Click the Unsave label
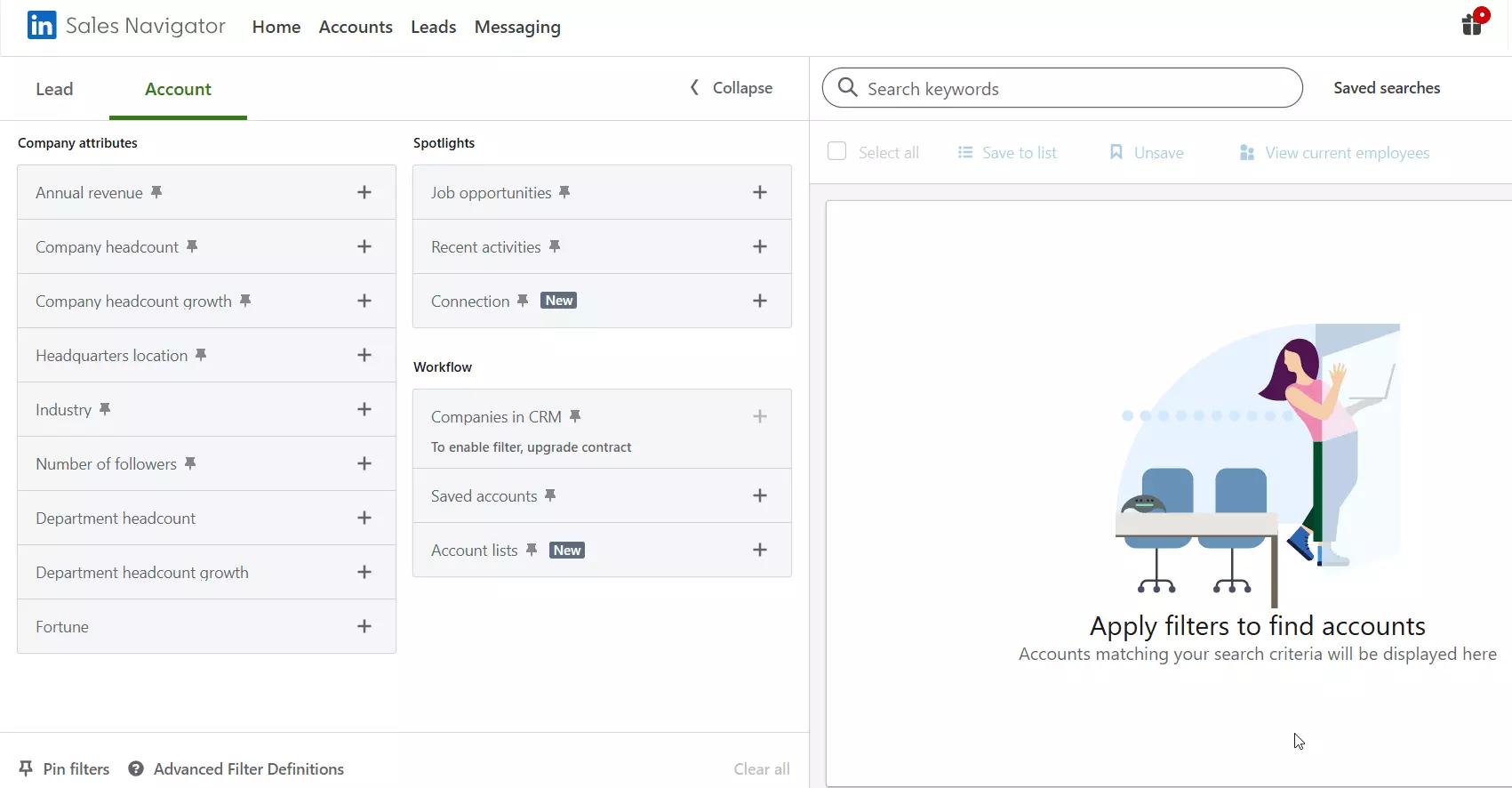Image resolution: width=1512 pixels, height=788 pixels. [1159, 153]
